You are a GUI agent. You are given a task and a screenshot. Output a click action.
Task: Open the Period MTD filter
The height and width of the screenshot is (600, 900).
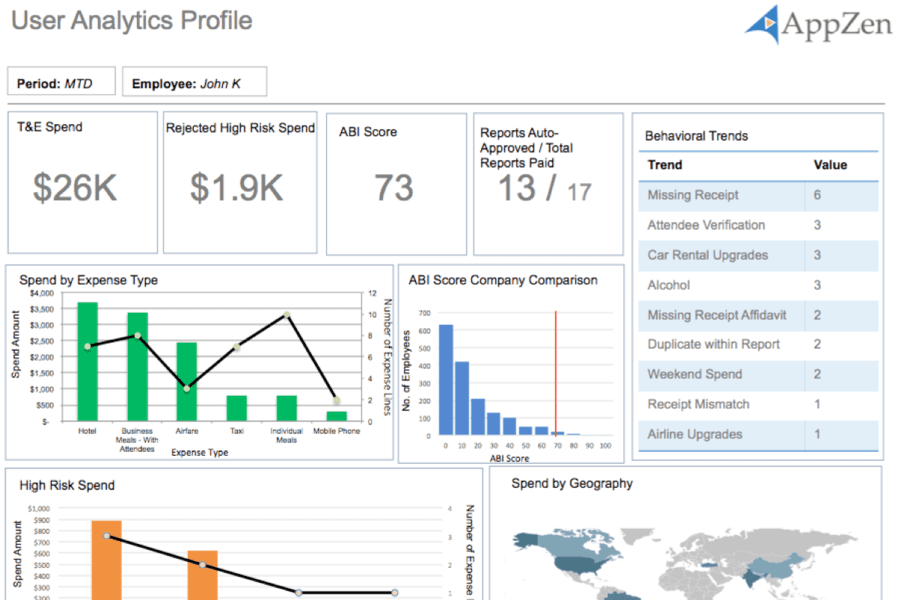(61, 81)
